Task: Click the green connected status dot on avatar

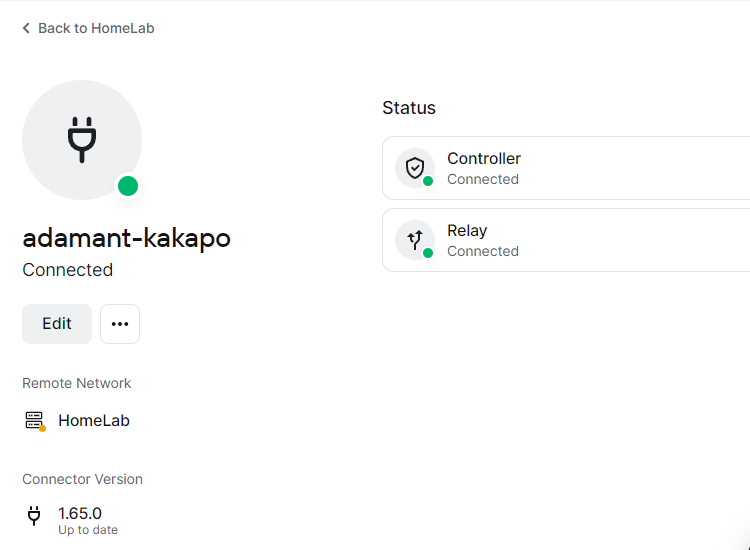Action: [128, 185]
